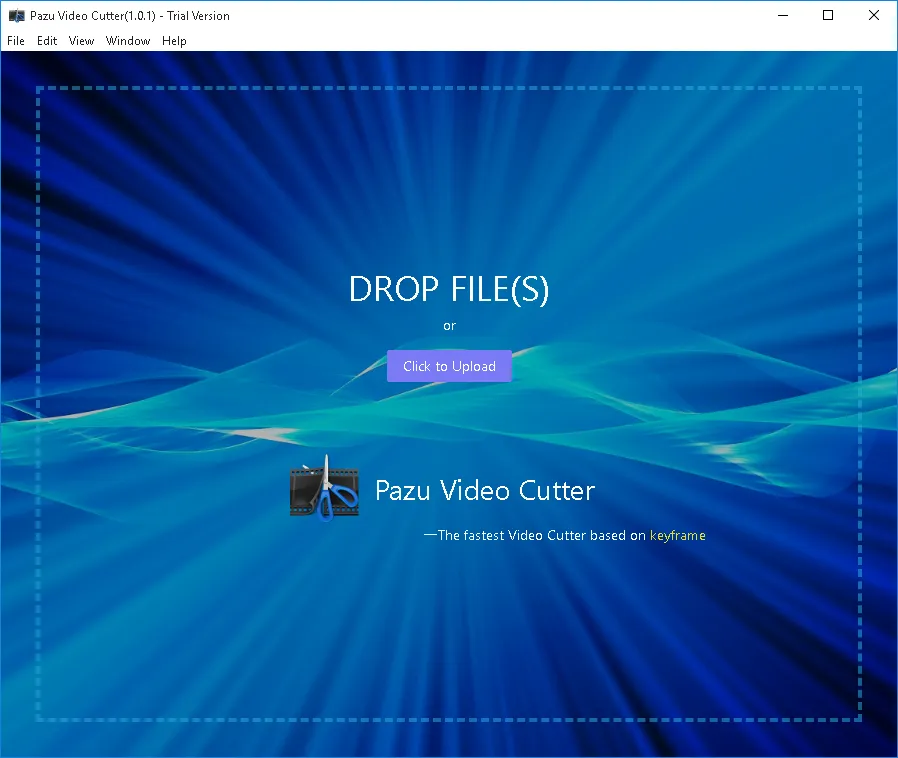Click the app icon in the title bar
The image size is (898, 758).
point(17,15)
